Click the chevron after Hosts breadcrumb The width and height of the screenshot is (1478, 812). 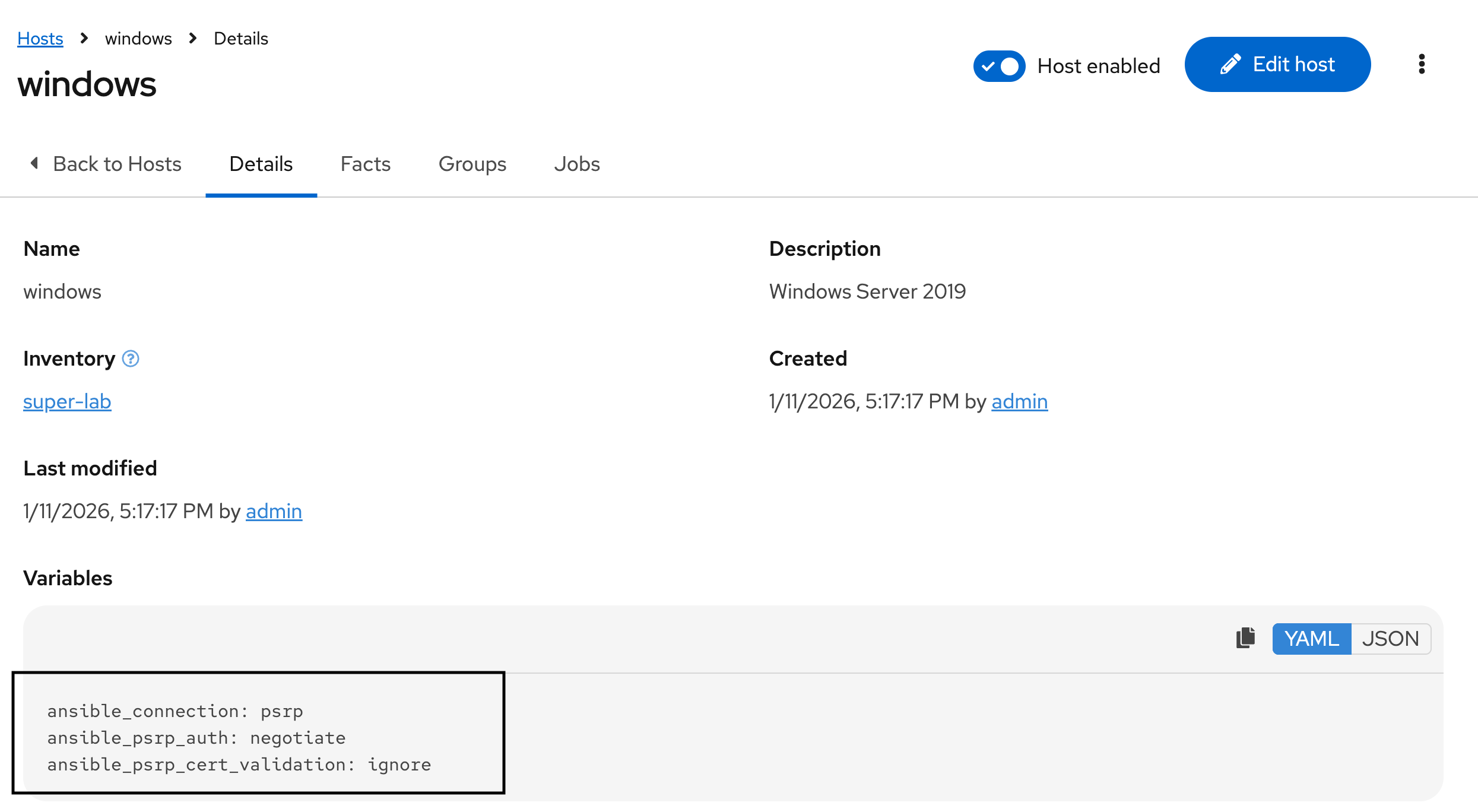84,38
